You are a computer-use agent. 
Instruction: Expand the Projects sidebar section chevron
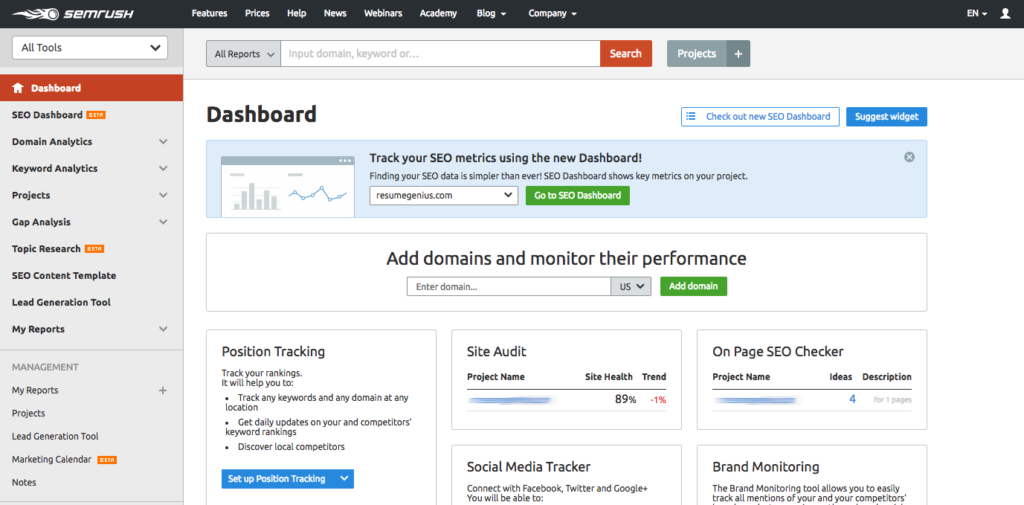(x=163, y=195)
